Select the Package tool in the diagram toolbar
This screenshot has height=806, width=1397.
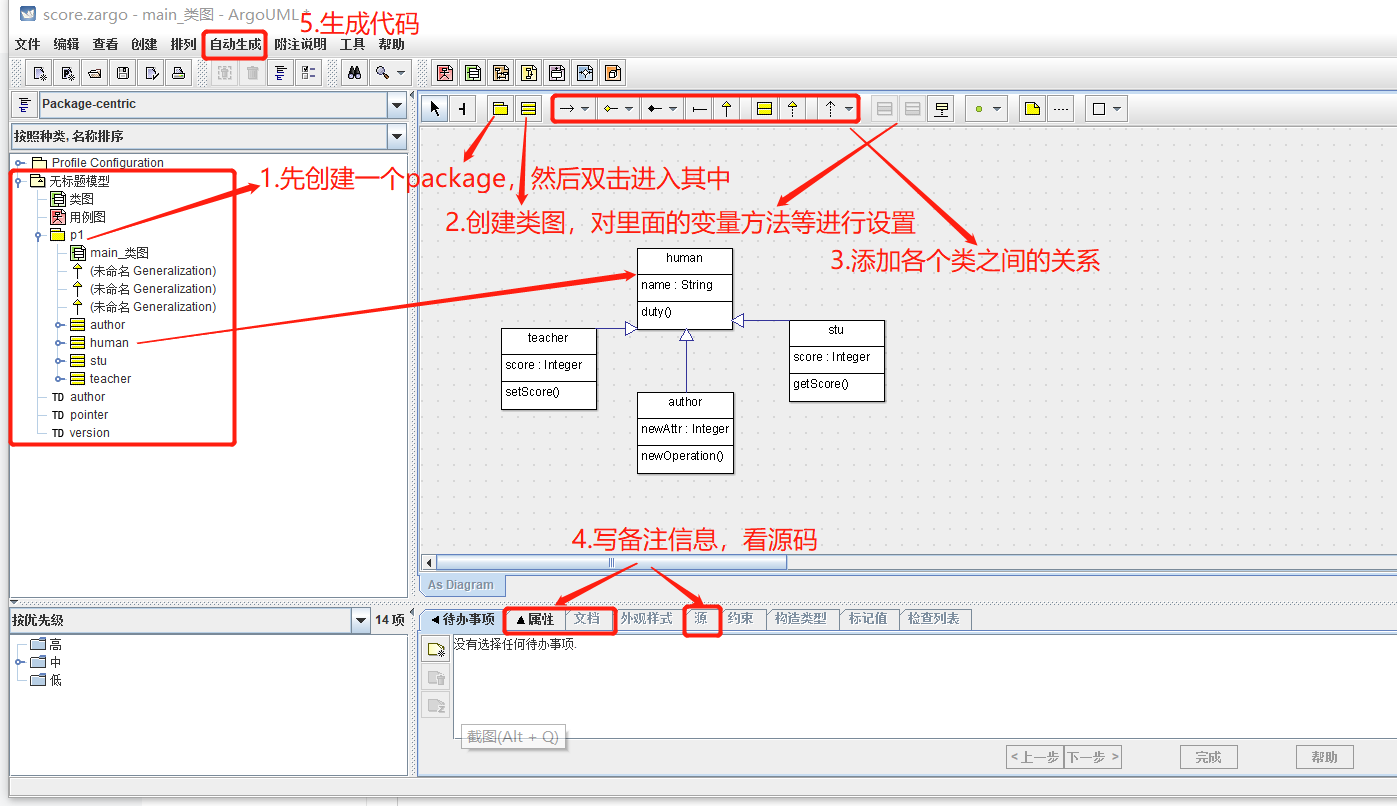(x=499, y=108)
